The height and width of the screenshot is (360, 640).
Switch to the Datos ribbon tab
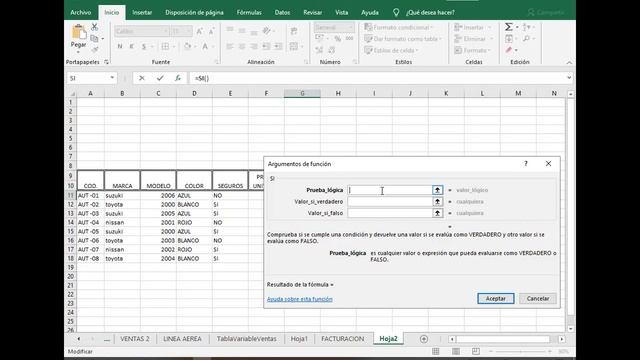(282, 12)
